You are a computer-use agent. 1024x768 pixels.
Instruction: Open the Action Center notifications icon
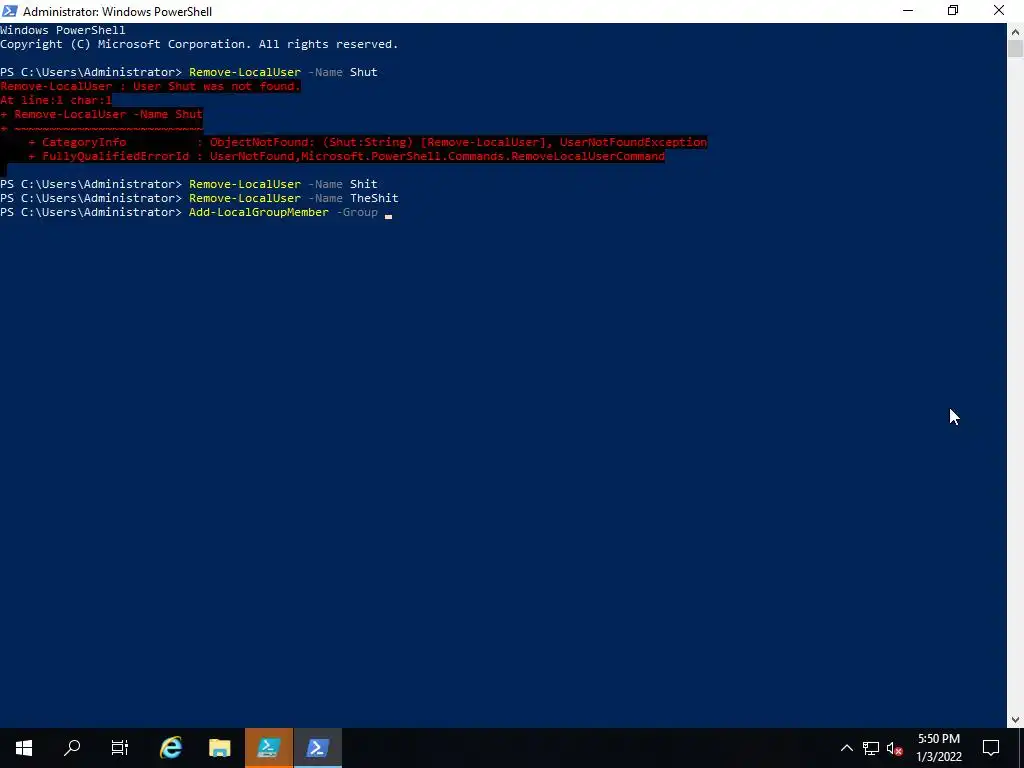(991, 748)
